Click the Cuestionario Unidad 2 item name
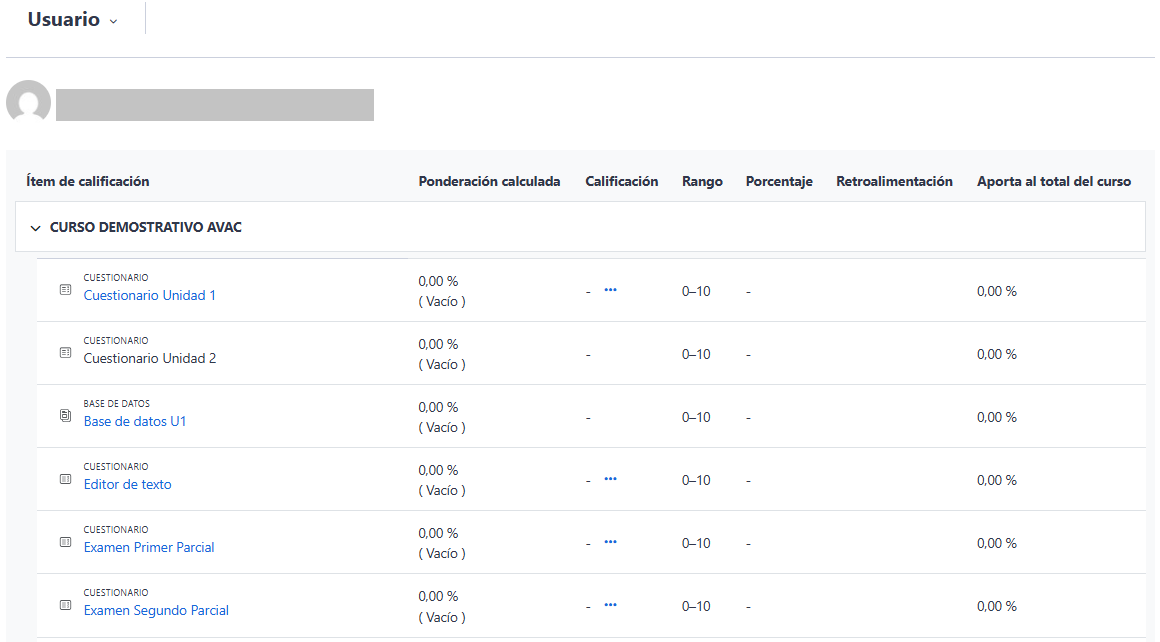The width and height of the screenshot is (1160, 642). pos(150,359)
